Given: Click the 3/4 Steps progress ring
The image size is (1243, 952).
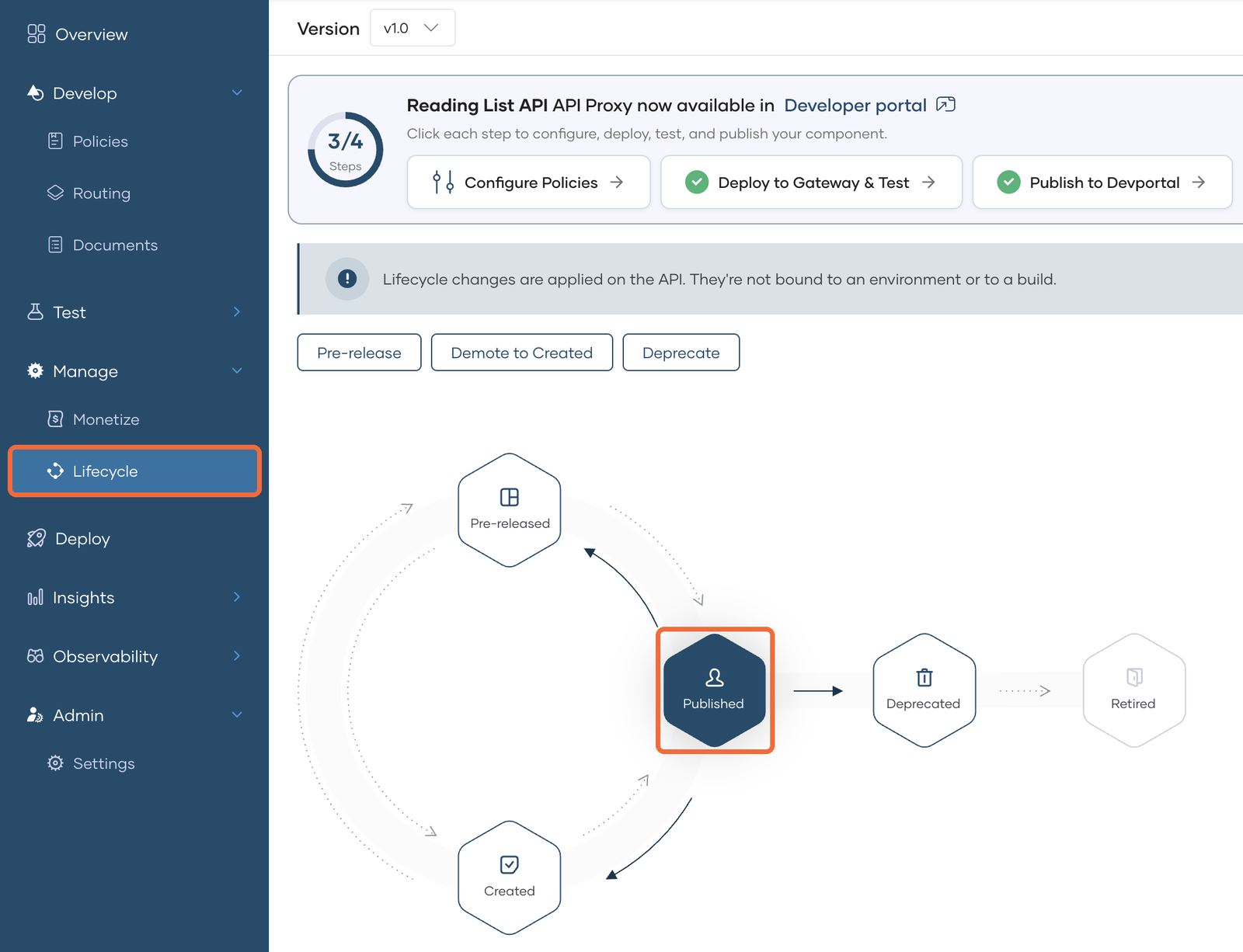Looking at the screenshot, I should tap(346, 150).
